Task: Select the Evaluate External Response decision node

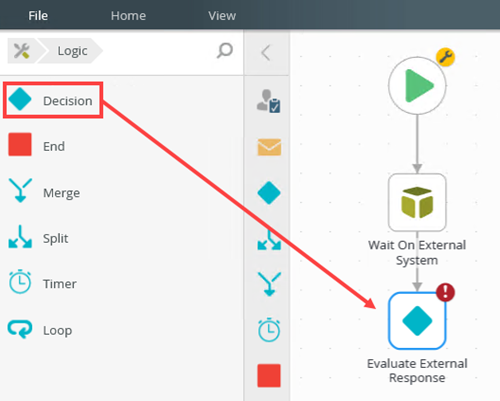Action: (x=417, y=321)
